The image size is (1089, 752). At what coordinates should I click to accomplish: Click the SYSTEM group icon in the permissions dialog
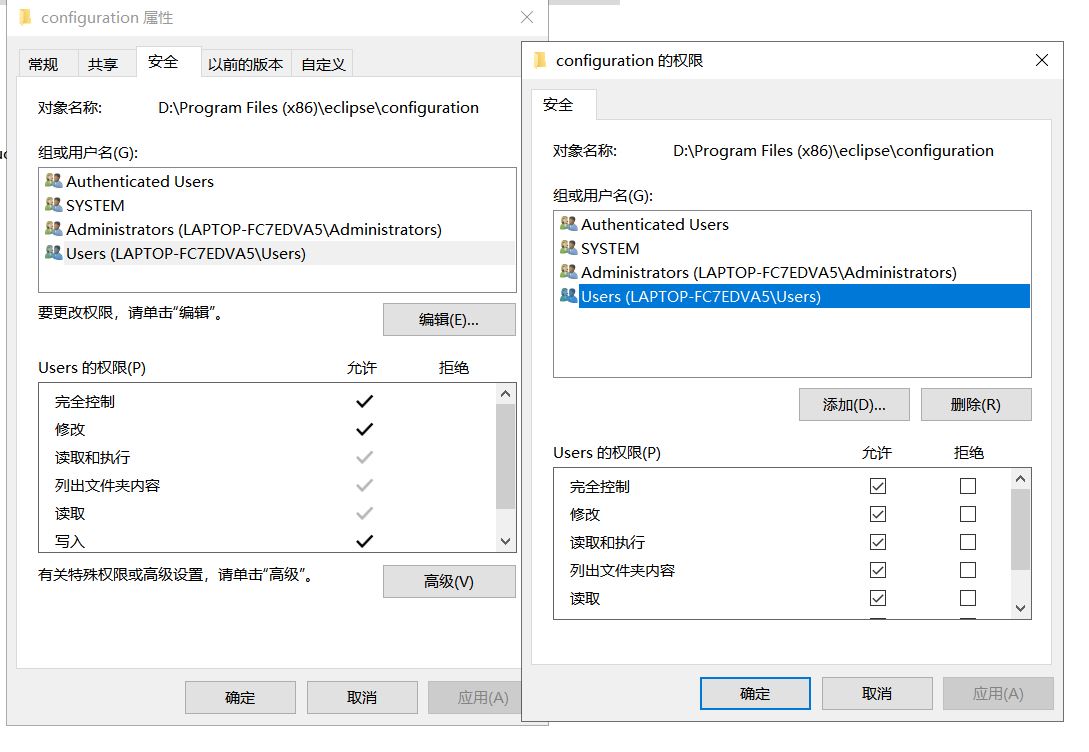click(569, 249)
